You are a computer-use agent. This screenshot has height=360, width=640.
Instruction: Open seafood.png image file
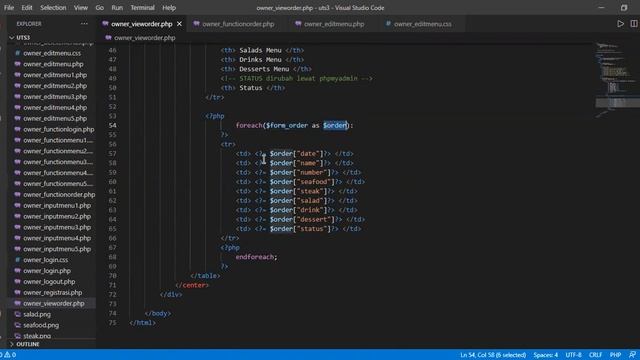tap(41, 325)
